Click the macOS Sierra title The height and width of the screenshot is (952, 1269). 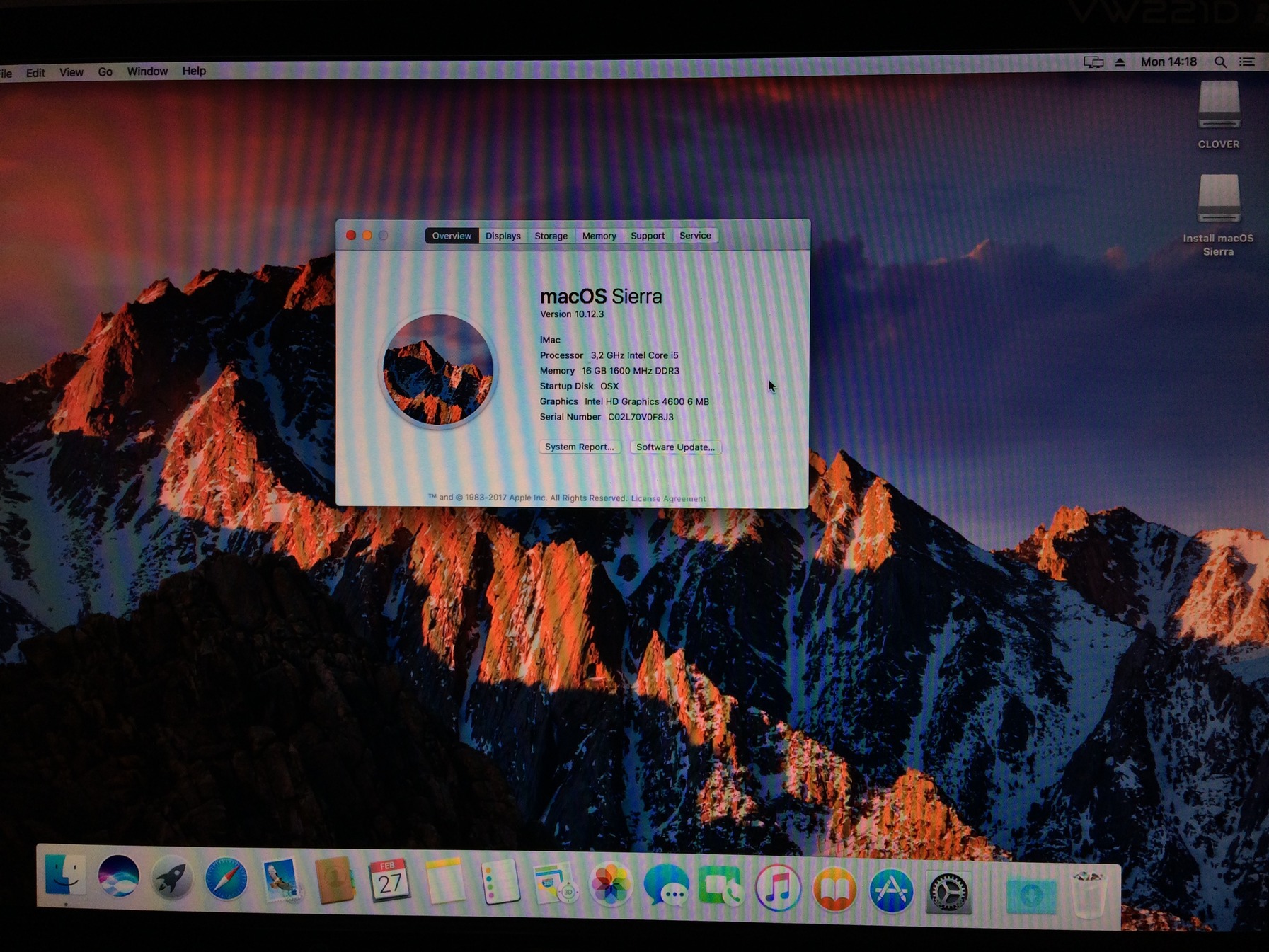[x=601, y=296]
